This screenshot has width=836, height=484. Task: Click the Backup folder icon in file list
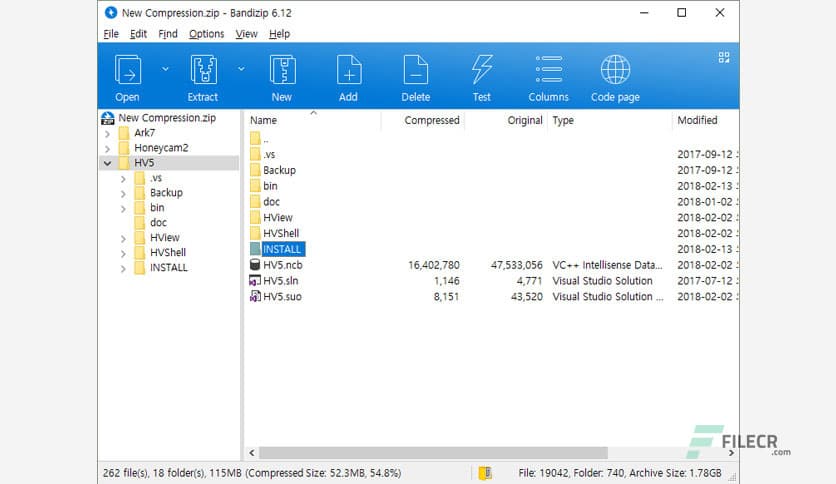point(255,170)
